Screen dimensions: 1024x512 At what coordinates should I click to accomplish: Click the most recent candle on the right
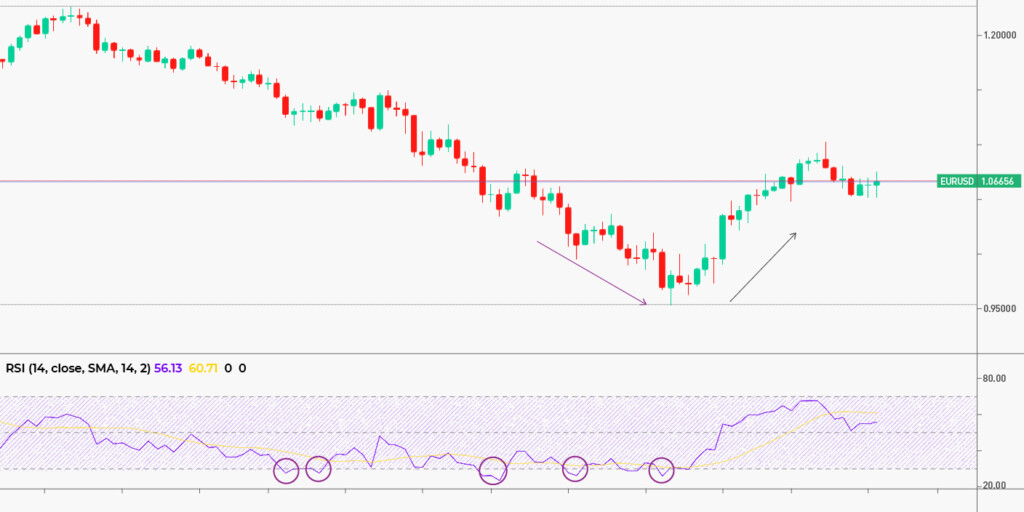pos(876,183)
